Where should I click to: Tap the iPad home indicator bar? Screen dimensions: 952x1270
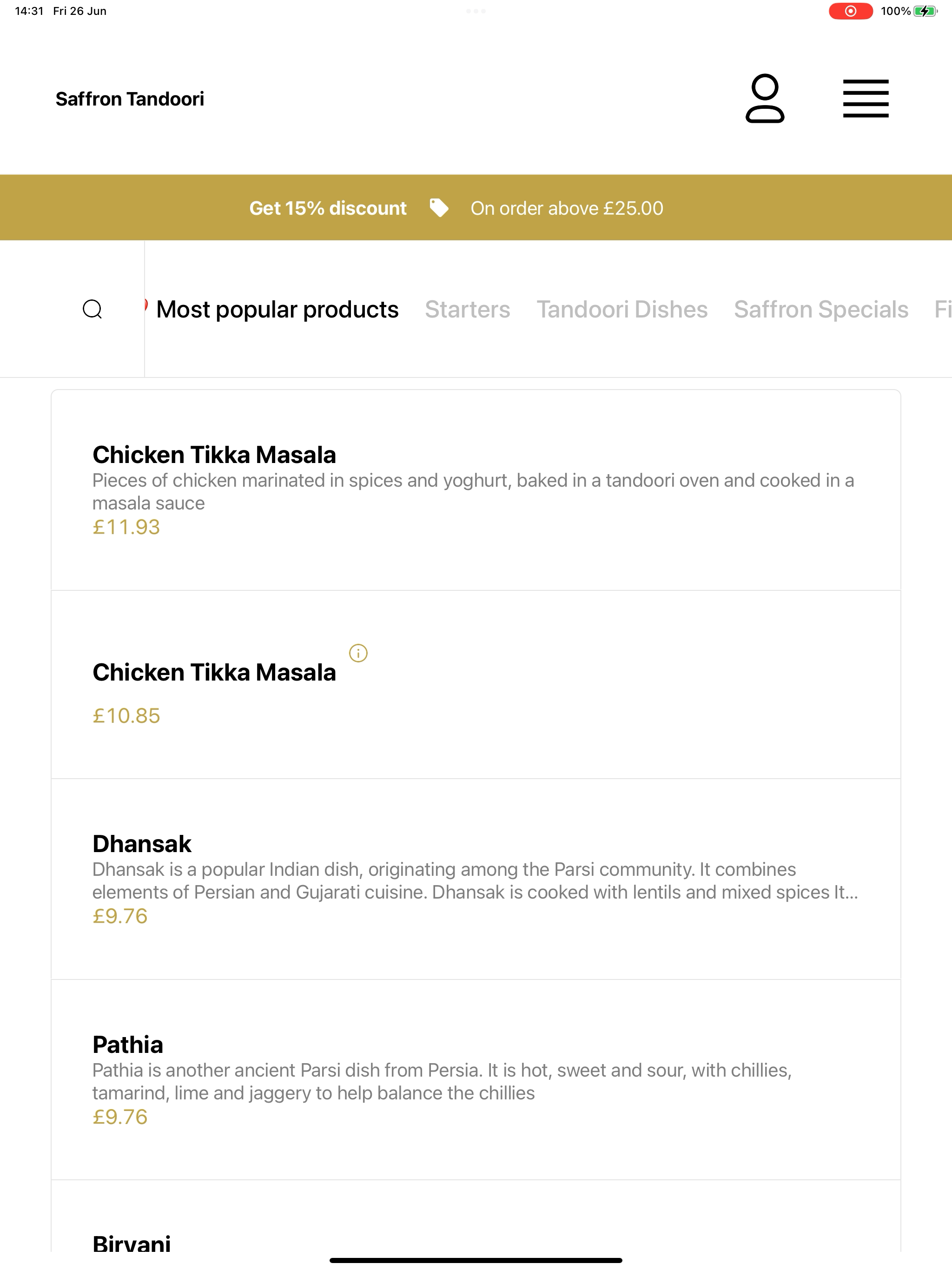coord(476,1260)
